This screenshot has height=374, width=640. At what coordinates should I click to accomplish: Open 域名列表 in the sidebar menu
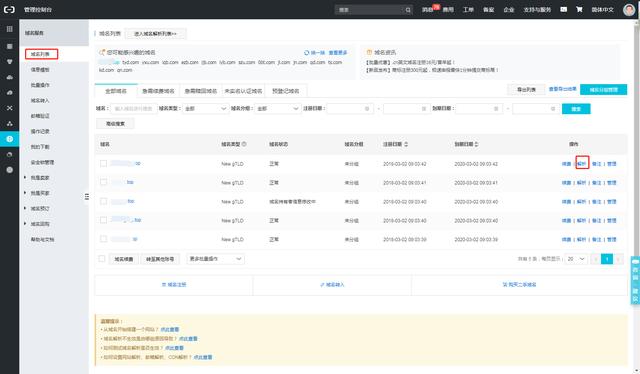click(41, 54)
